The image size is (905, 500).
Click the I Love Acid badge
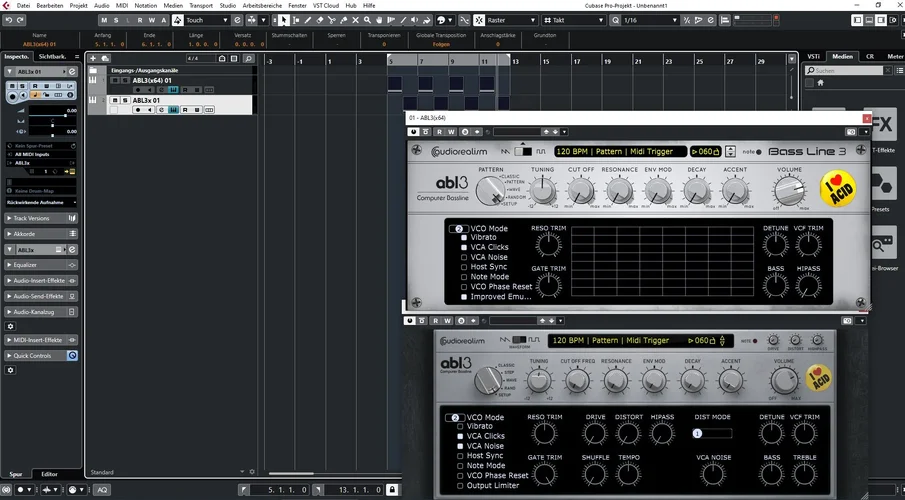point(837,187)
